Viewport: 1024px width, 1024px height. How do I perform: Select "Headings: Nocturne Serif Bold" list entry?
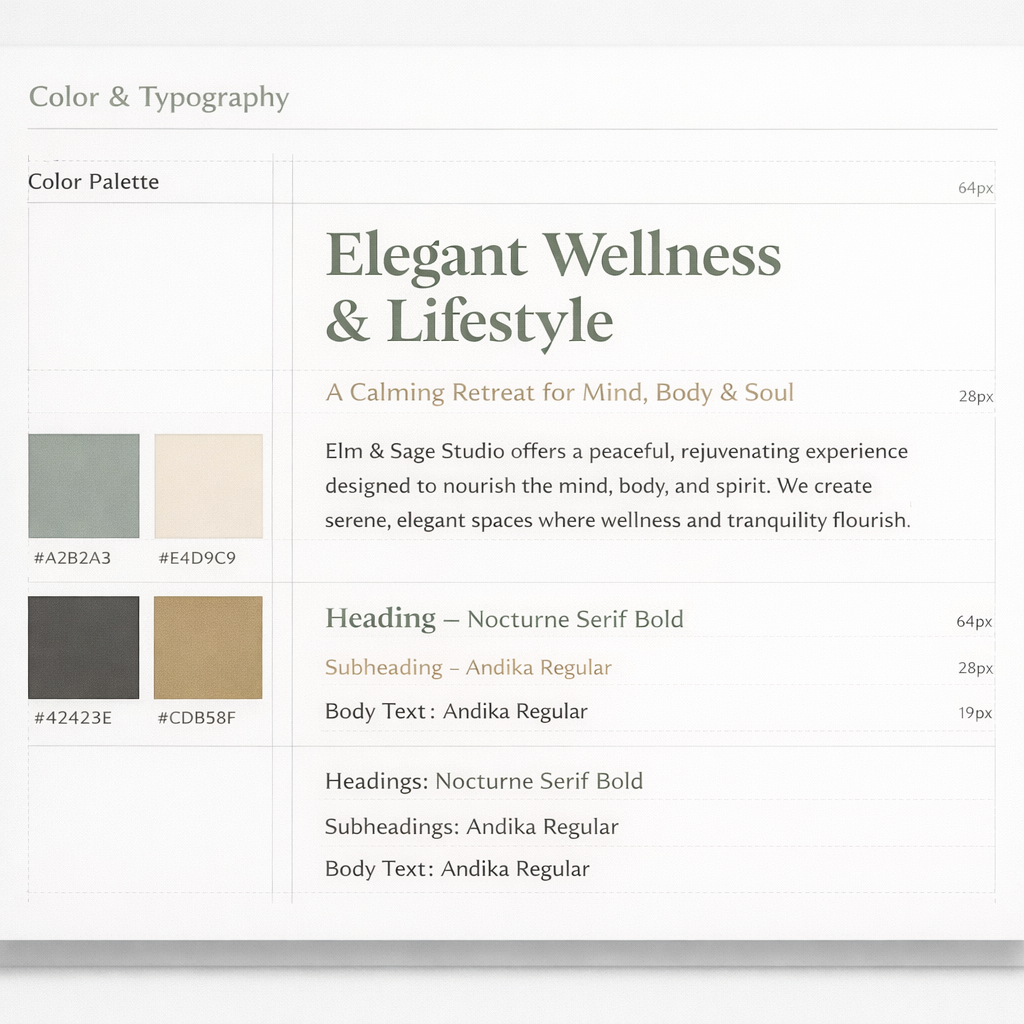[x=484, y=782]
